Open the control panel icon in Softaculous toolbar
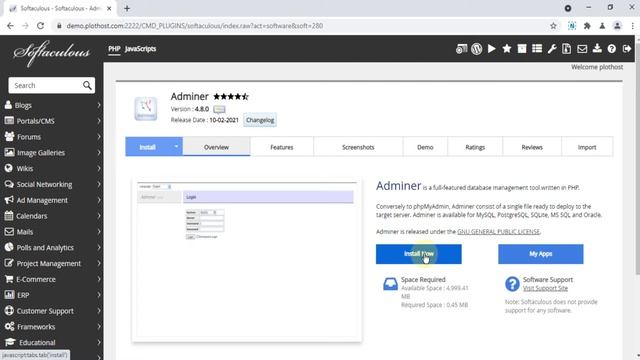The image size is (640, 360). click(461, 49)
